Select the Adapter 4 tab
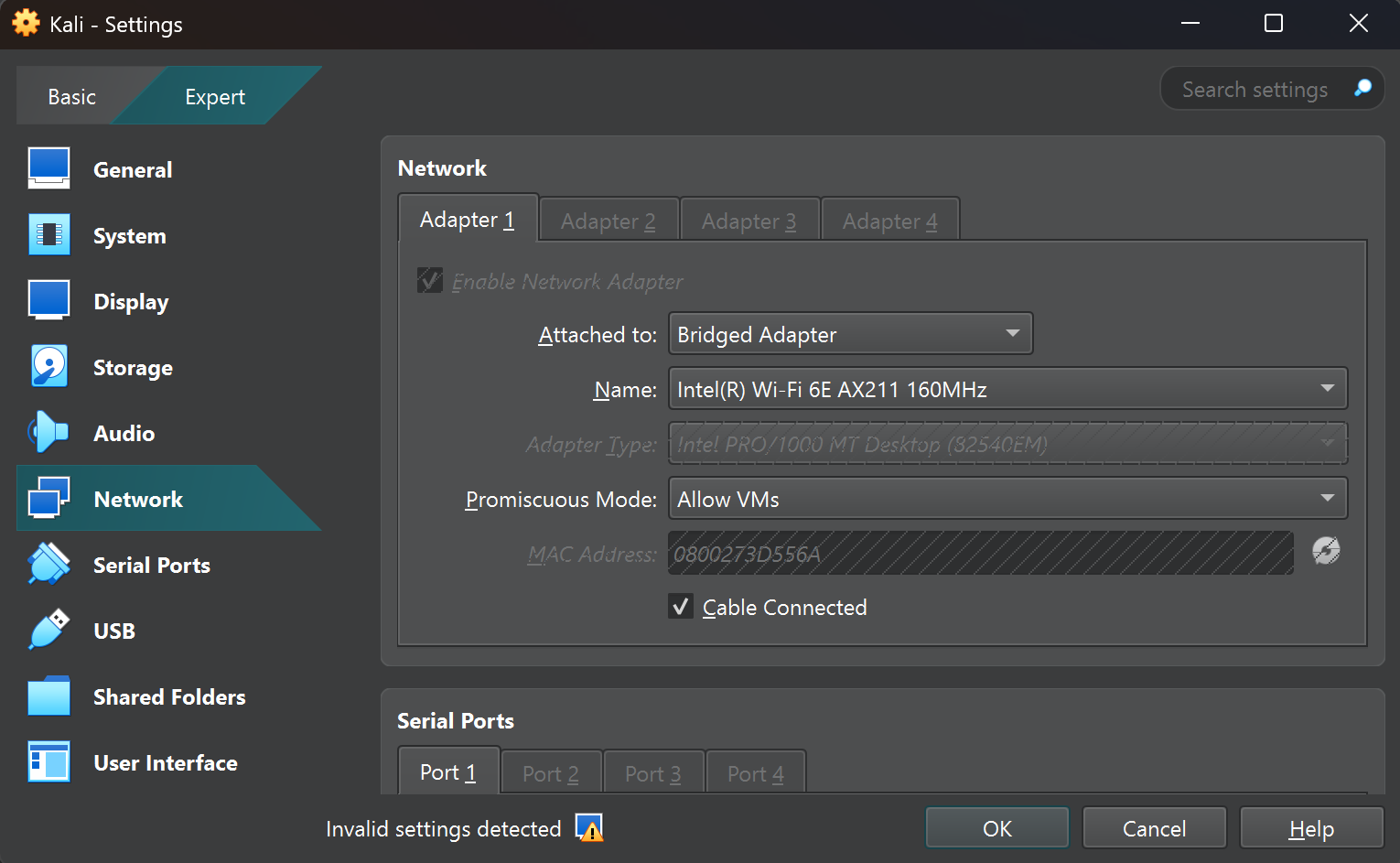Screen dimensions: 1400x863 (x=890, y=221)
